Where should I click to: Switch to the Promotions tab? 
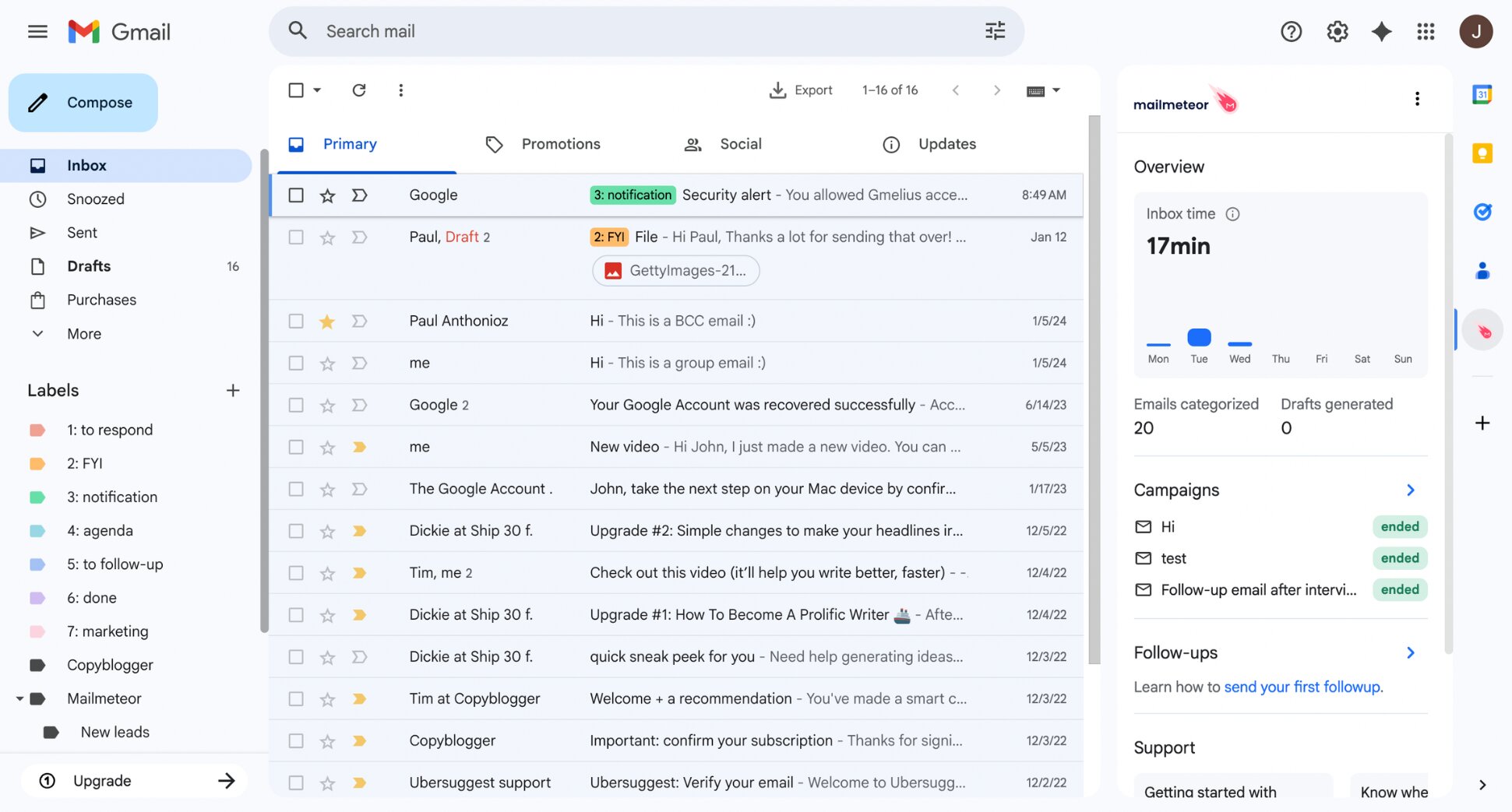tap(561, 144)
